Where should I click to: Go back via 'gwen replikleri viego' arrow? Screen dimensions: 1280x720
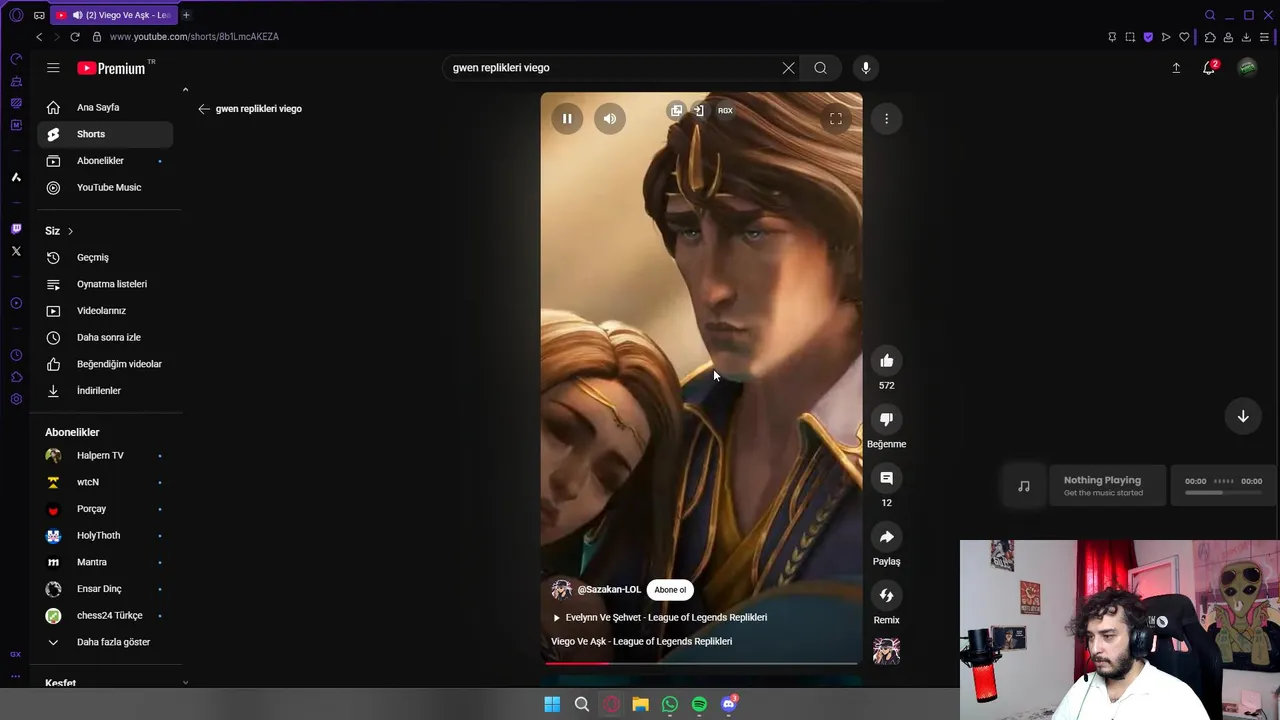[x=204, y=109]
